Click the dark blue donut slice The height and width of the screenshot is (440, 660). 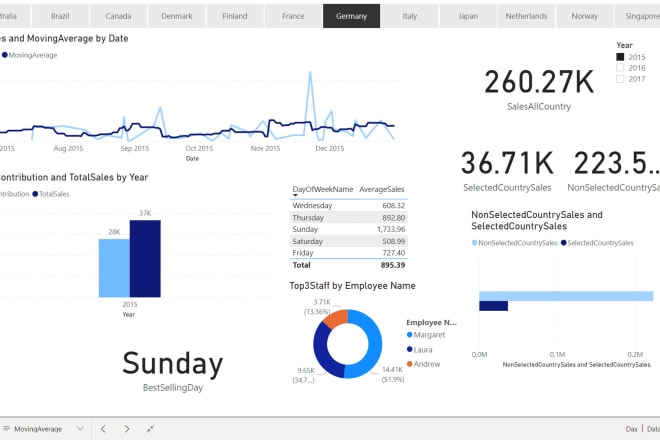point(322,349)
